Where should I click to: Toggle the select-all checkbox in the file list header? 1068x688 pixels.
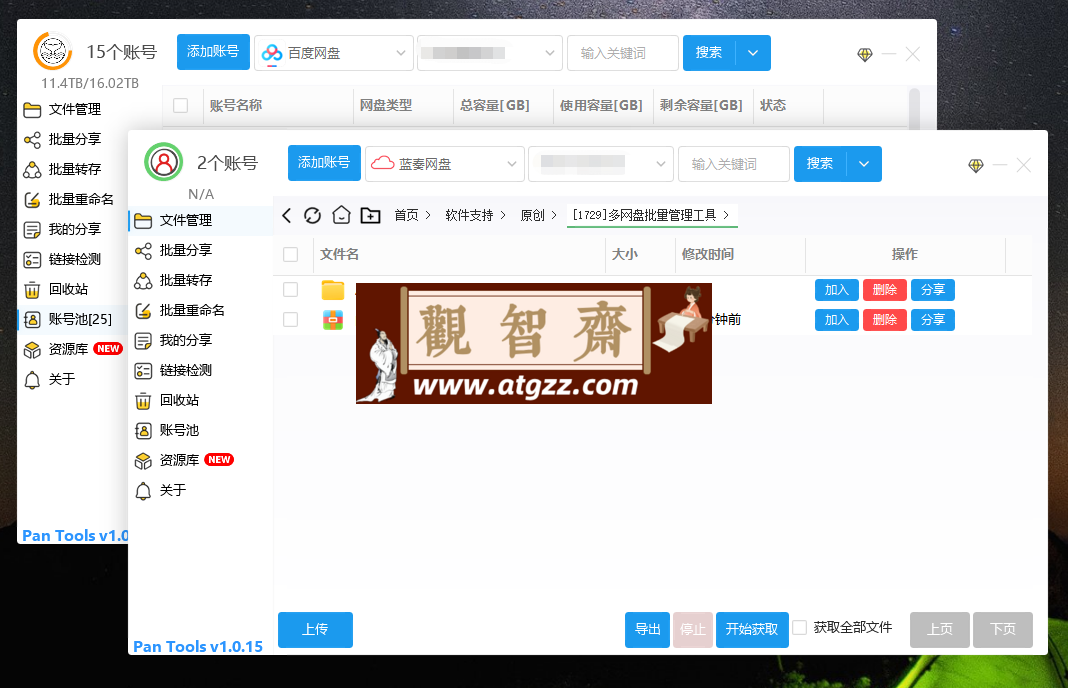pos(291,255)
